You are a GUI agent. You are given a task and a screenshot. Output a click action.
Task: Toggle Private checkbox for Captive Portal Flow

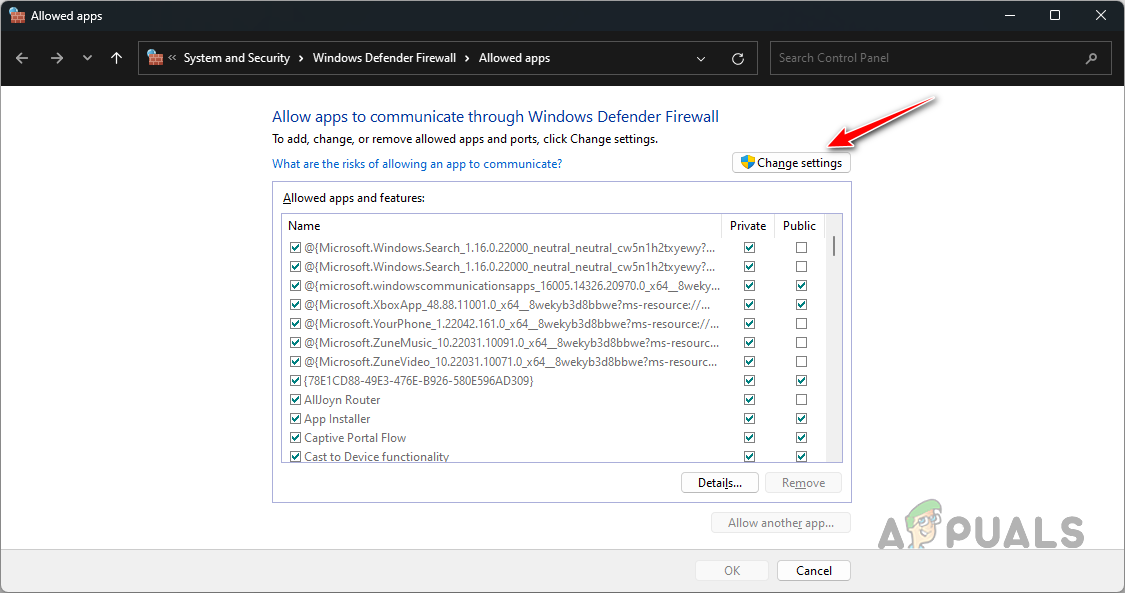coord(749,437)
